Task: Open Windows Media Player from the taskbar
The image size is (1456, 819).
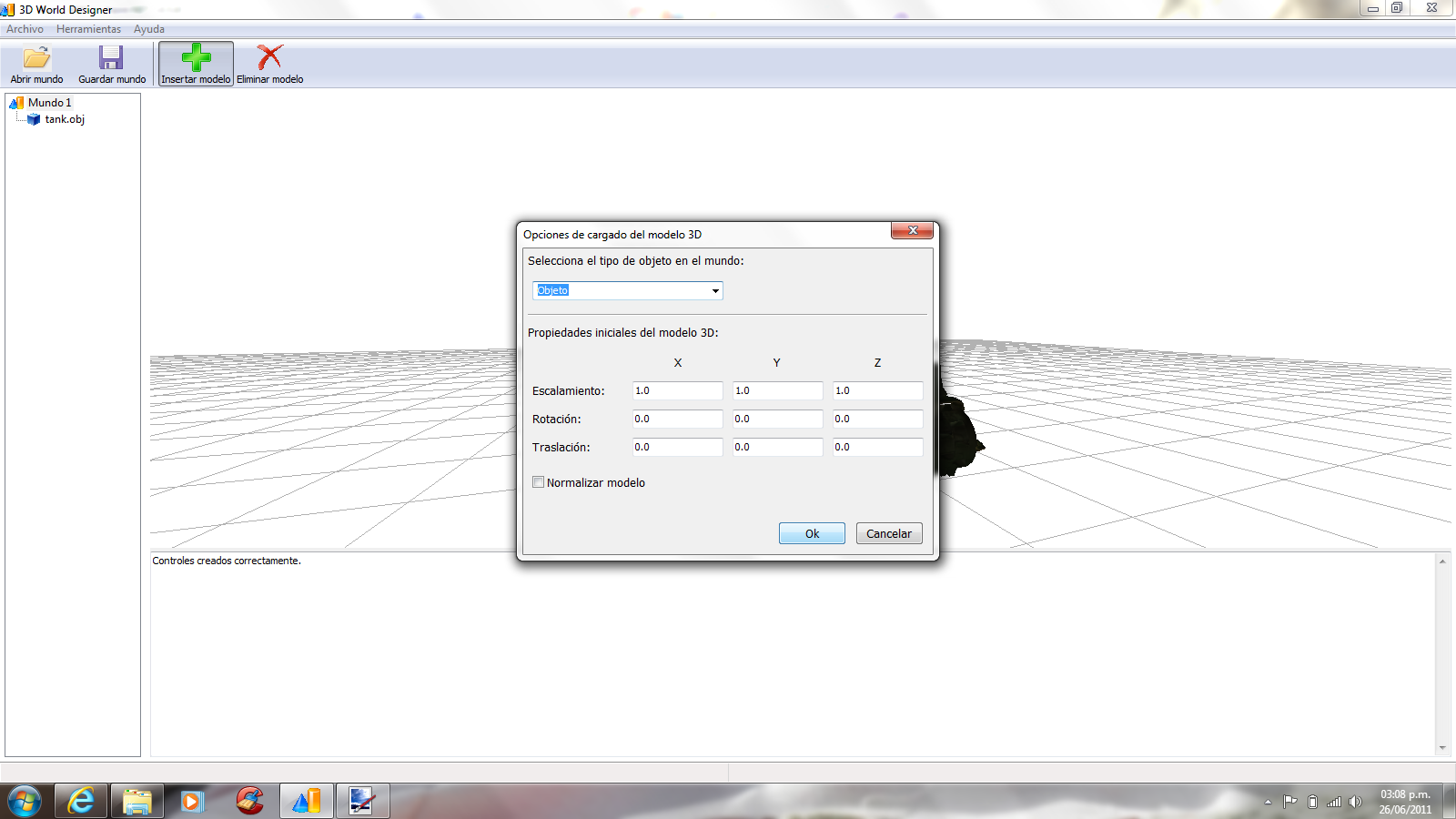Action: (192, 802)
